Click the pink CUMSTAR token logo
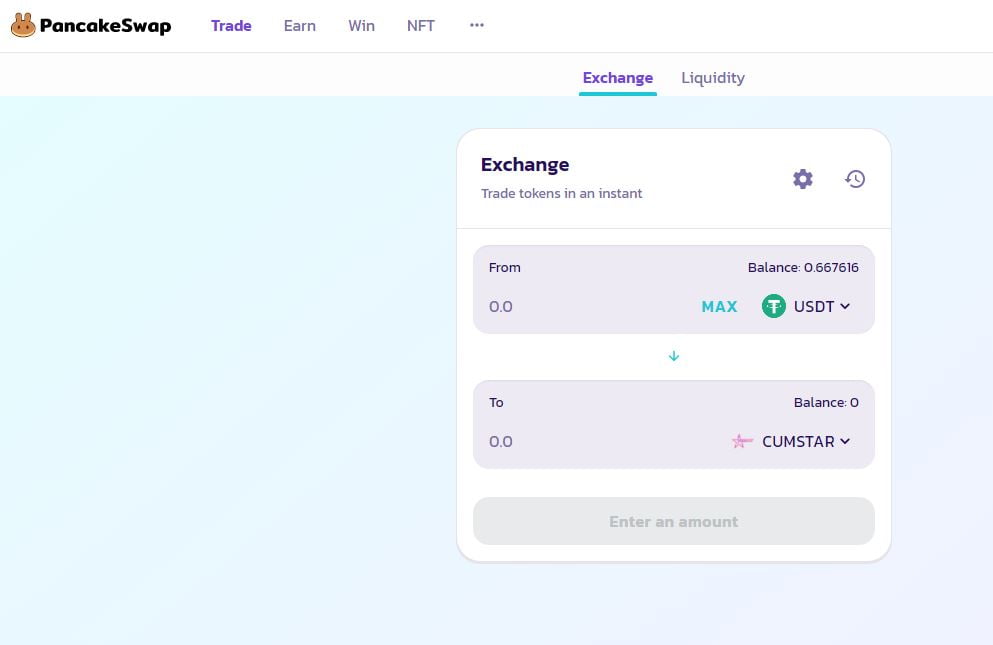993x645 pixels. [741, 442]
